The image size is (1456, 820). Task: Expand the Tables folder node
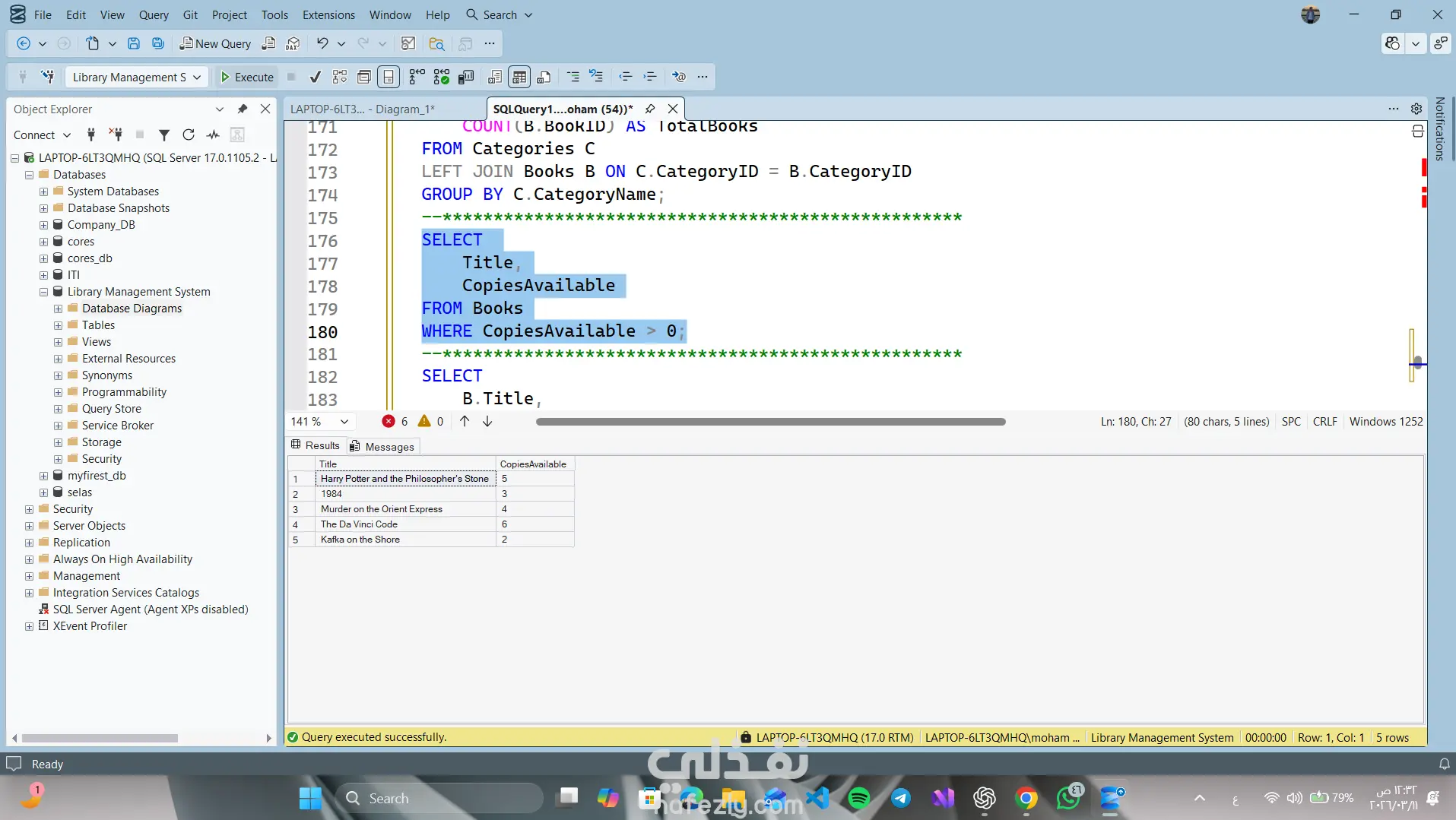(x=58, y=325)
